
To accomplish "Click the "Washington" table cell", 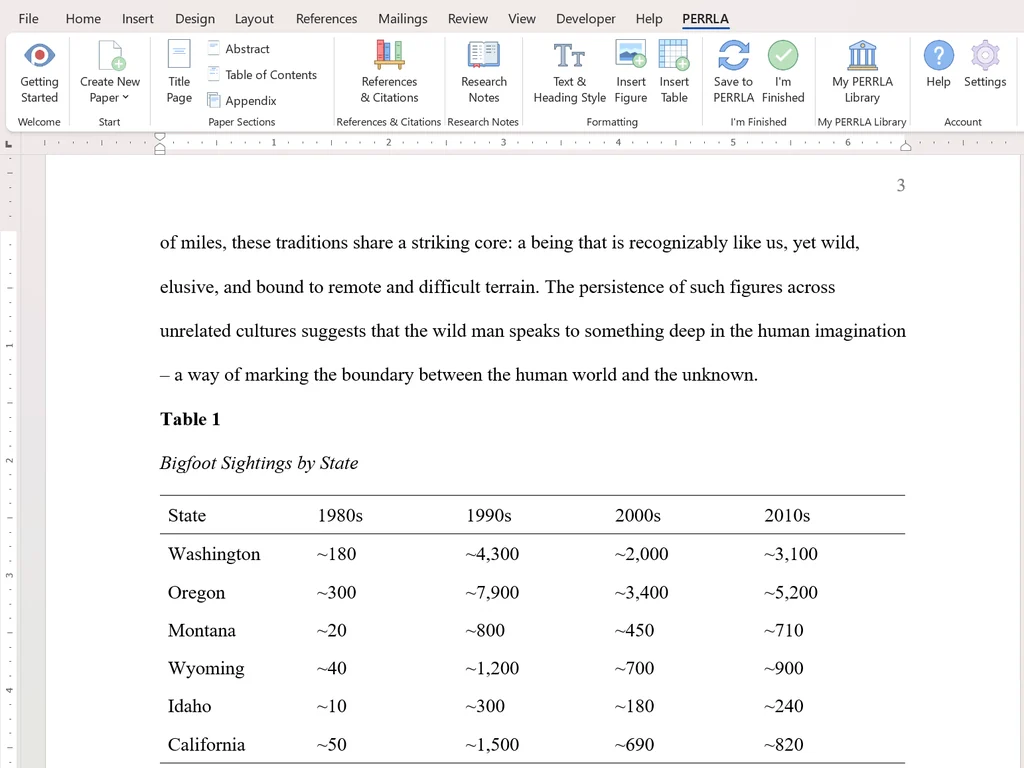I will pyautogui.click(x=214, y=554).
